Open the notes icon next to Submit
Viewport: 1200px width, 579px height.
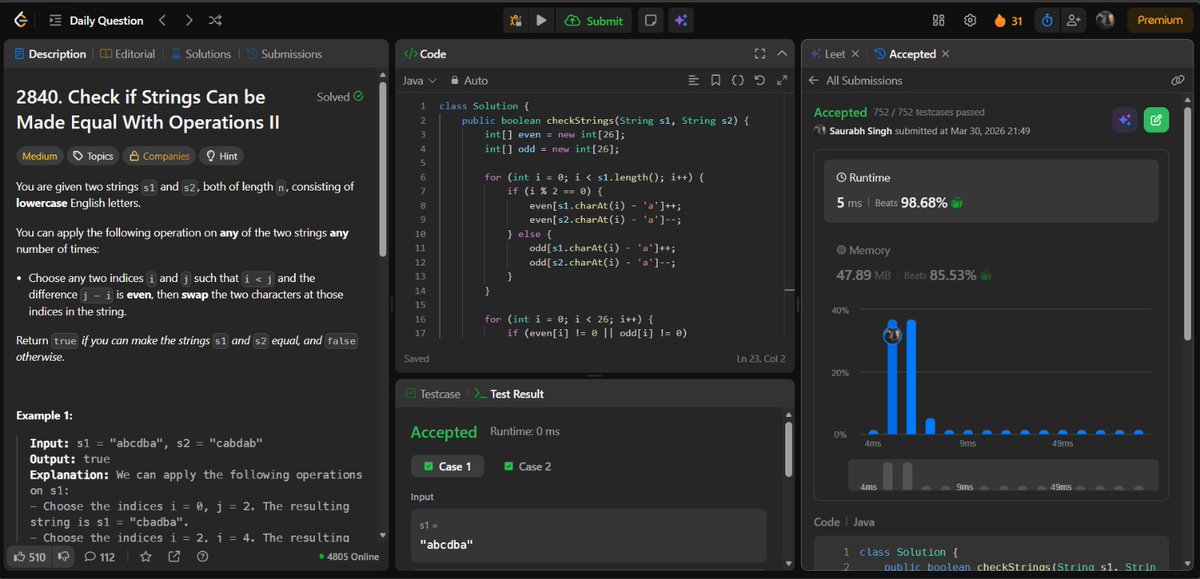point(651,20)
